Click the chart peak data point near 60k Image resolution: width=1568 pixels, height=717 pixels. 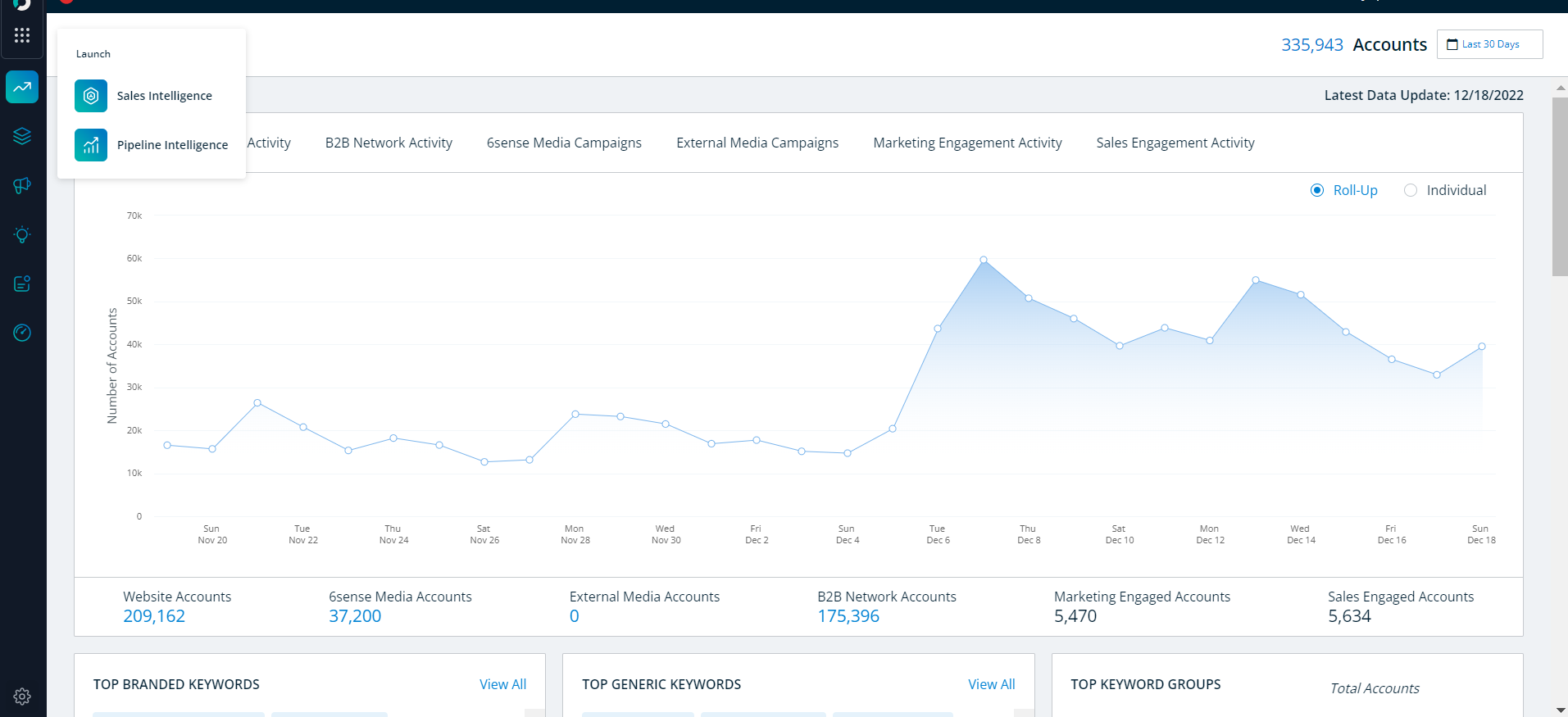click(984, 260)
